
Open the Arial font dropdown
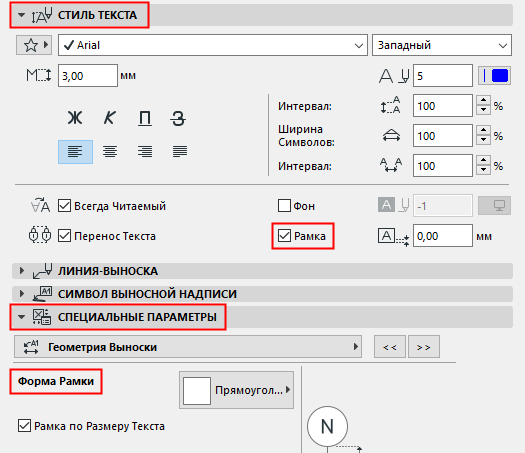[x=213, y=45]
